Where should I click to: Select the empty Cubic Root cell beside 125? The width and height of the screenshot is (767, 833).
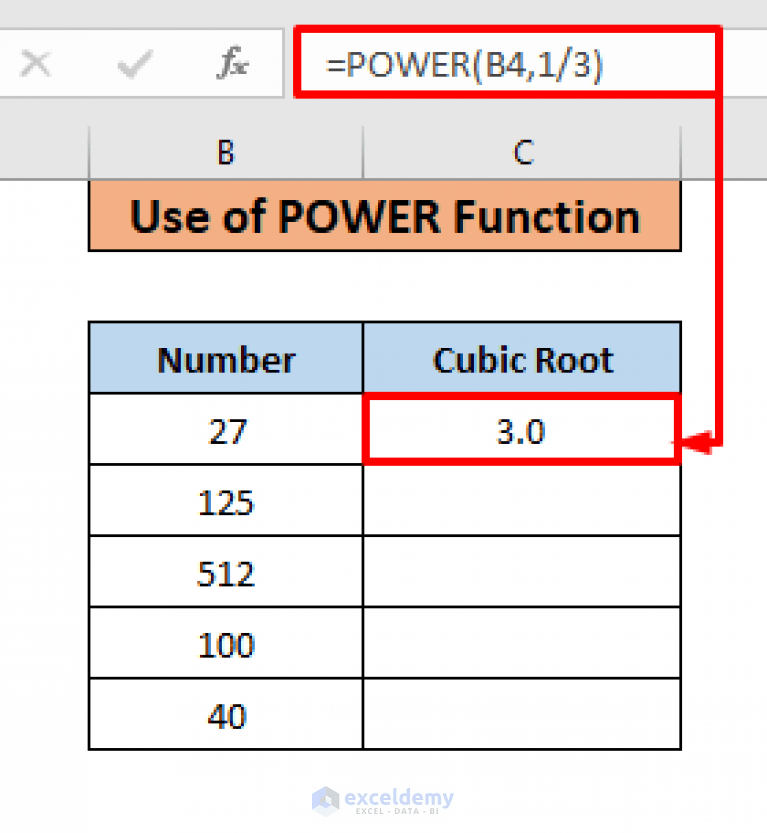[522, 500]
